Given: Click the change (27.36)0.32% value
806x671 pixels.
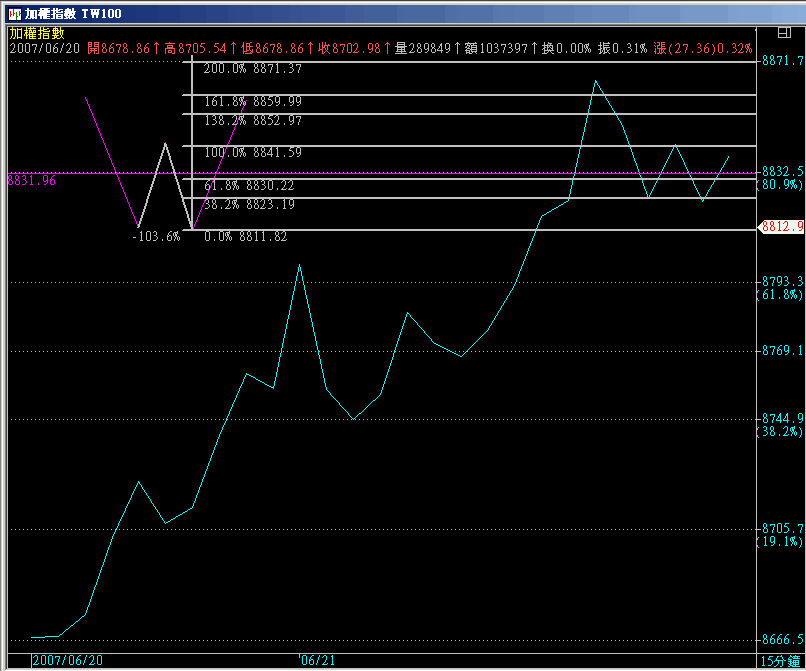Looking at the screenshot, I should click(710, 48).
